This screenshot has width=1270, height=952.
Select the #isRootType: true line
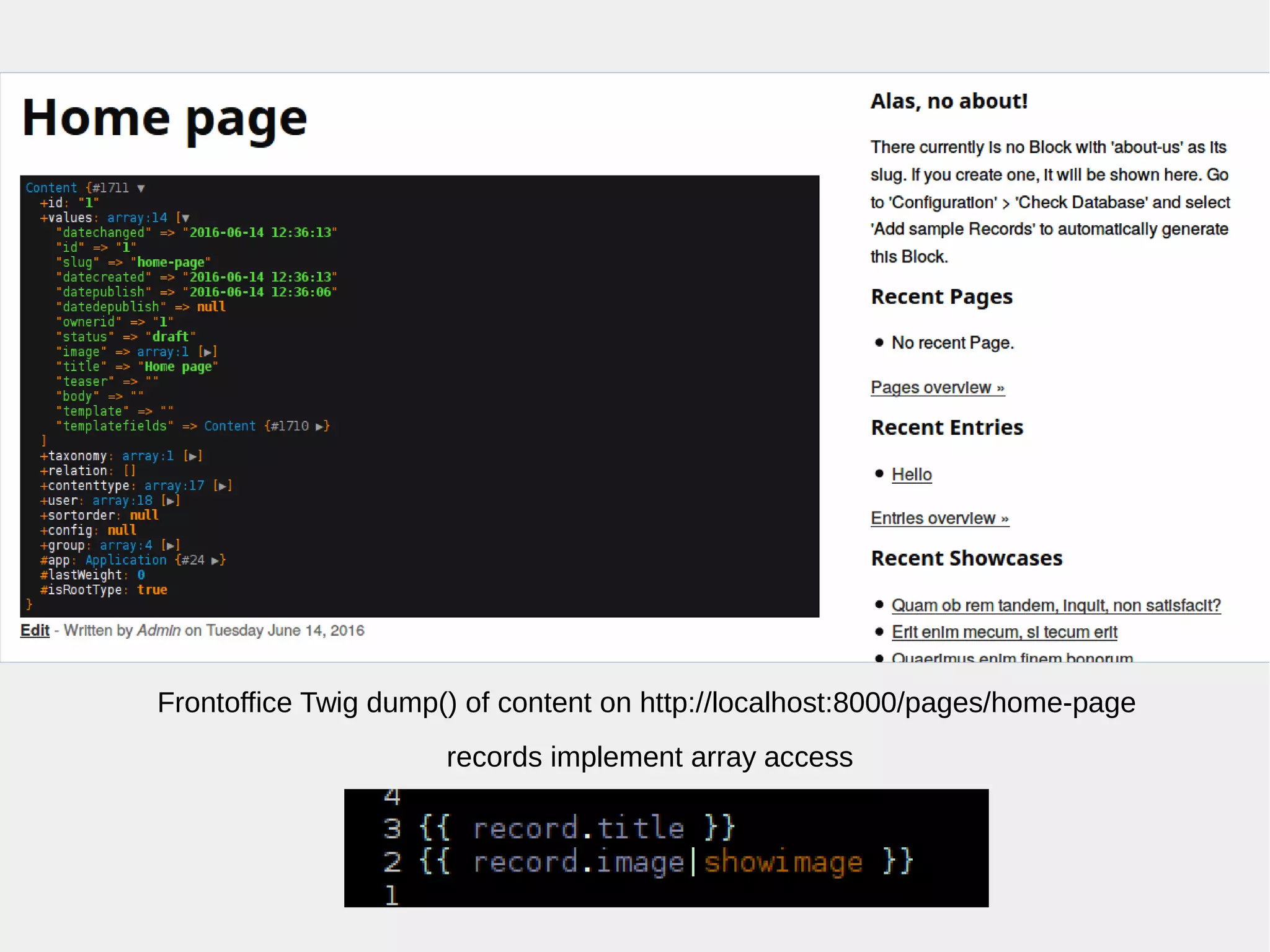point(104,590)
